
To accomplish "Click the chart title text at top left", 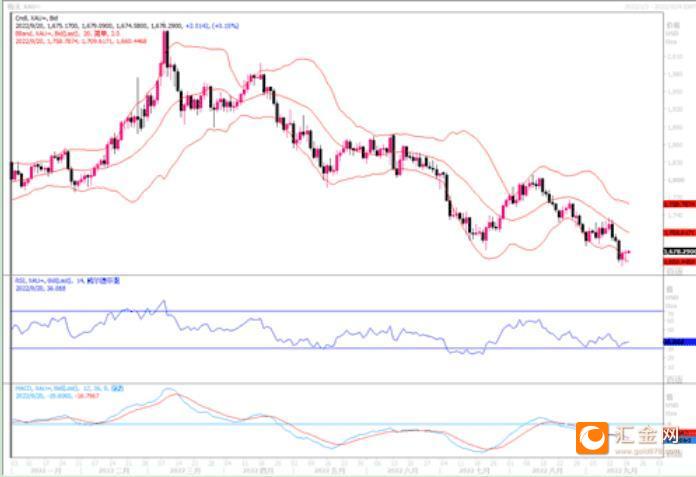I will coord(23,6).
